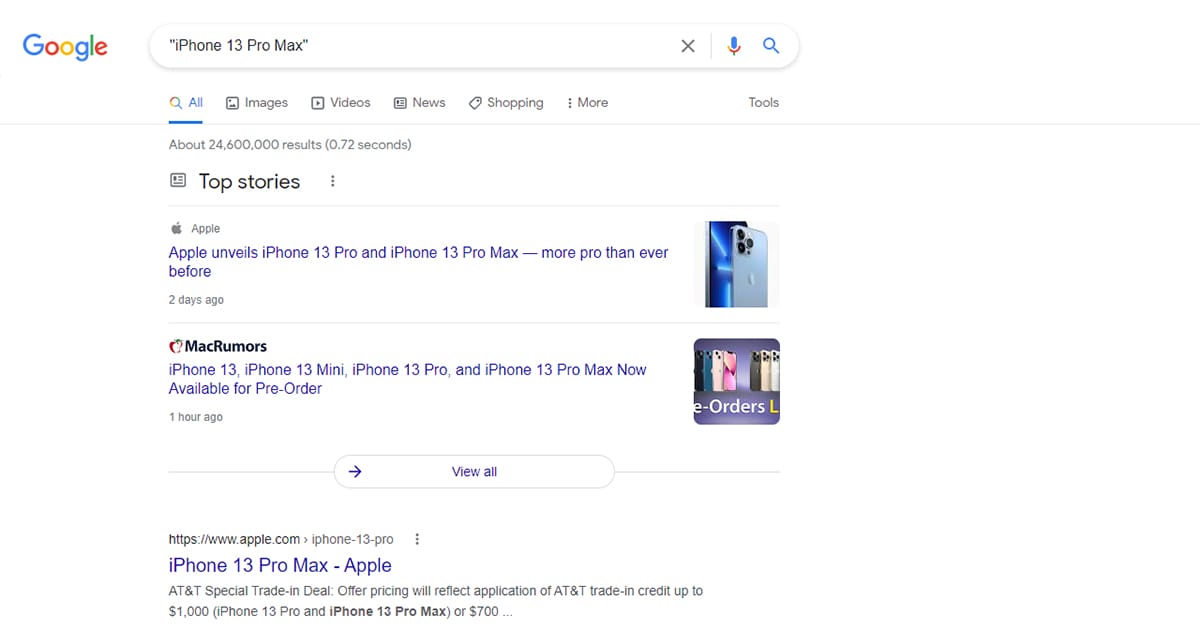
Task: Click the View all stories button
Action: coord(474,471)
